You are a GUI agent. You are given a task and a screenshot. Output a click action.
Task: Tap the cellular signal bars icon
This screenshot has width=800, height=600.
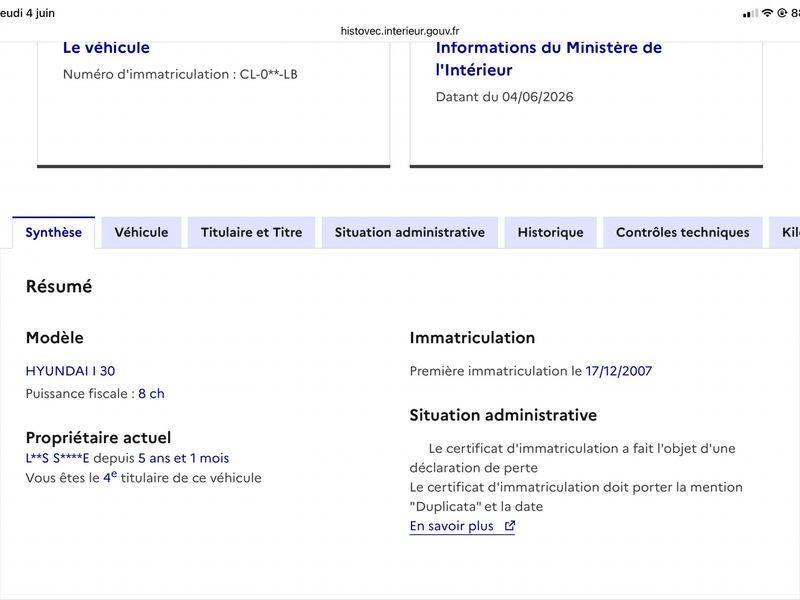(750, 13)
